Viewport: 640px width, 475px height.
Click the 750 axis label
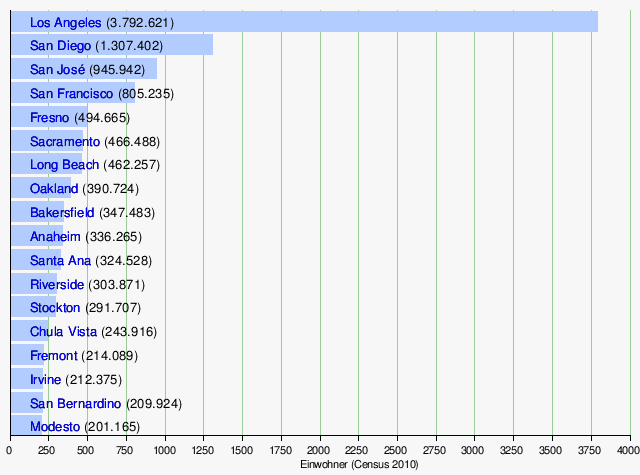(124, 450)
